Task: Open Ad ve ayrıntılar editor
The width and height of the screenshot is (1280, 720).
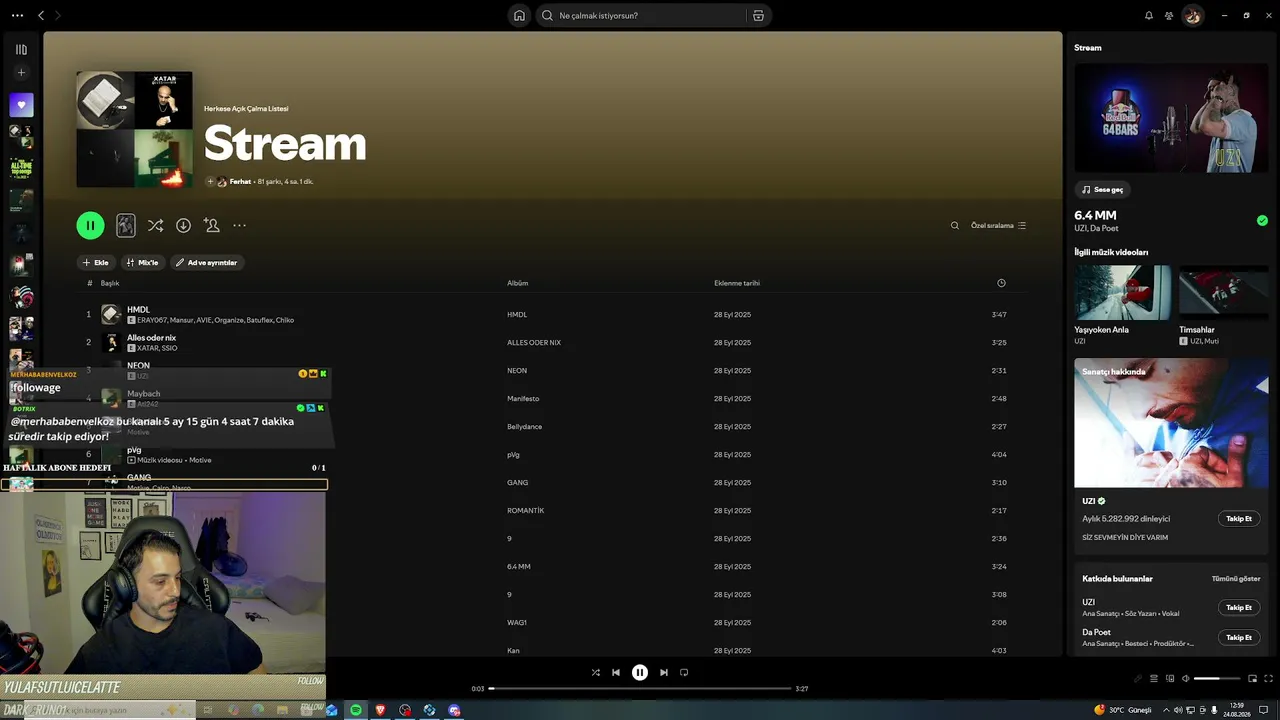Action: (x=207, y=263)
